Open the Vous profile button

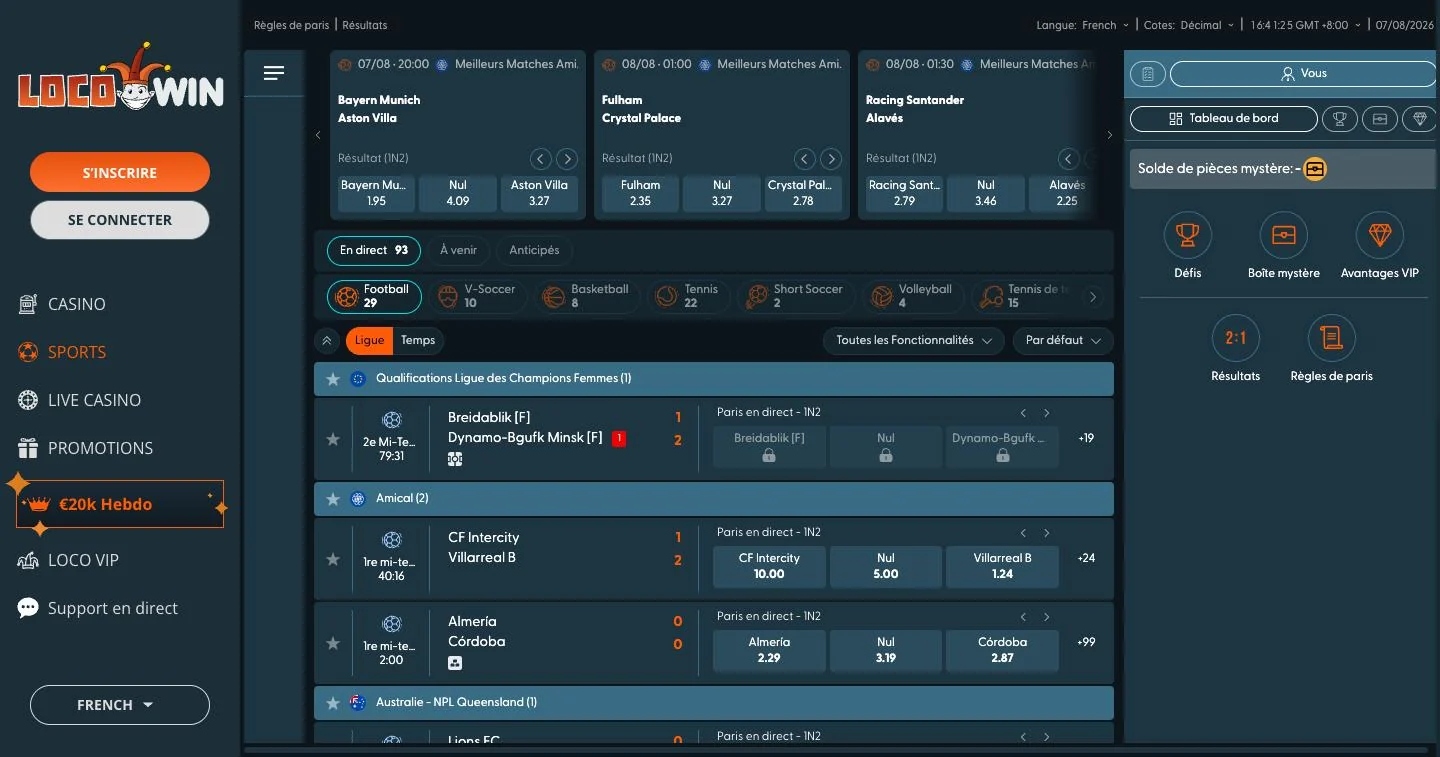click(x=1304, y=74)
